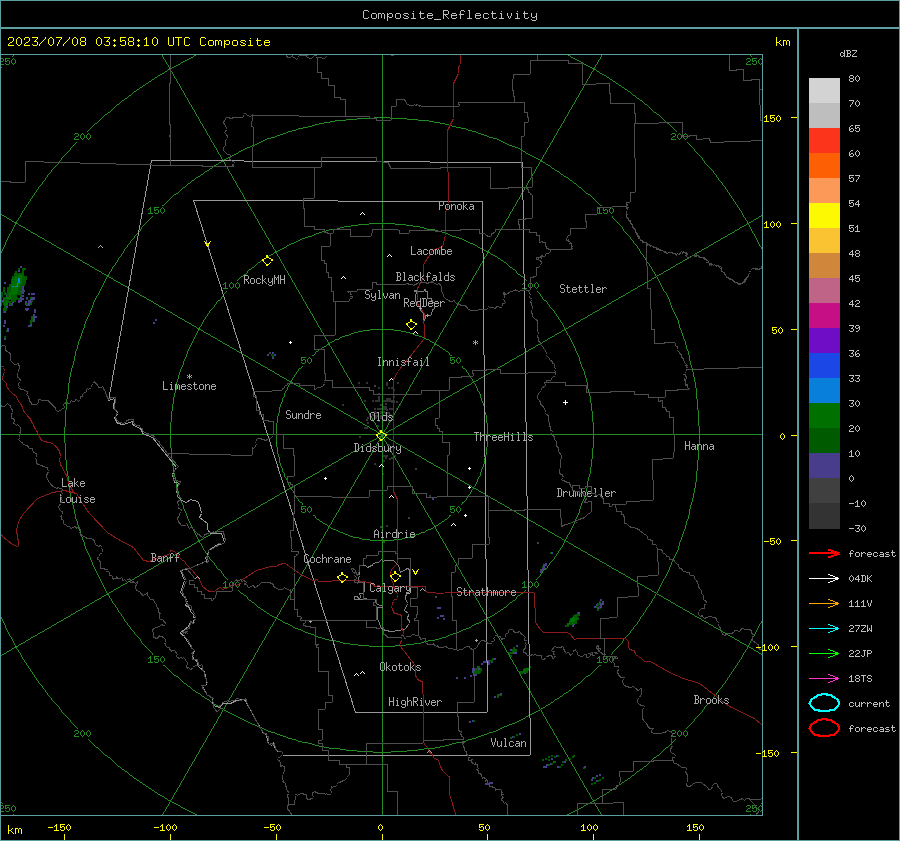
Task: Click the Stettler label
Action: click(x=583, y=289)
